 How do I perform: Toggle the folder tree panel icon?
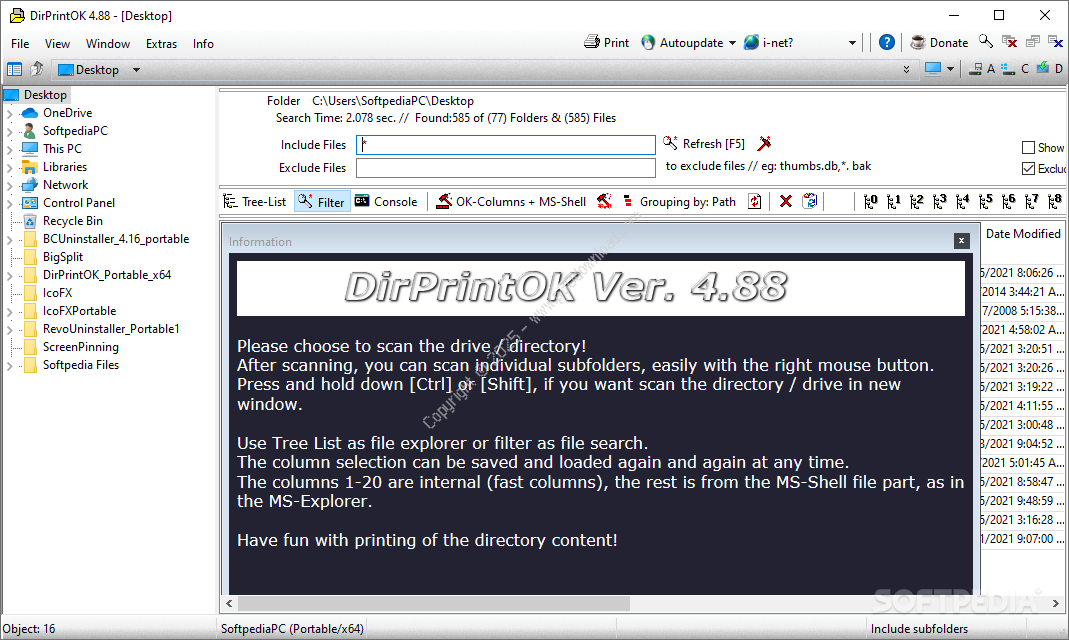(x=14, y=70)
